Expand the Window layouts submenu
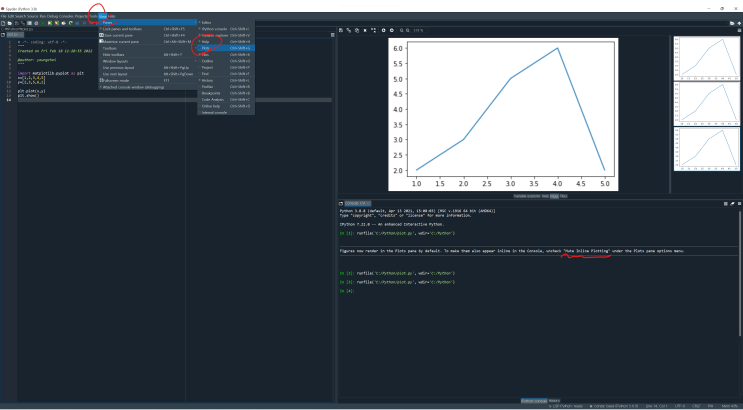The height and width of the screenshot is (410, 743). [x=147, y=61]
